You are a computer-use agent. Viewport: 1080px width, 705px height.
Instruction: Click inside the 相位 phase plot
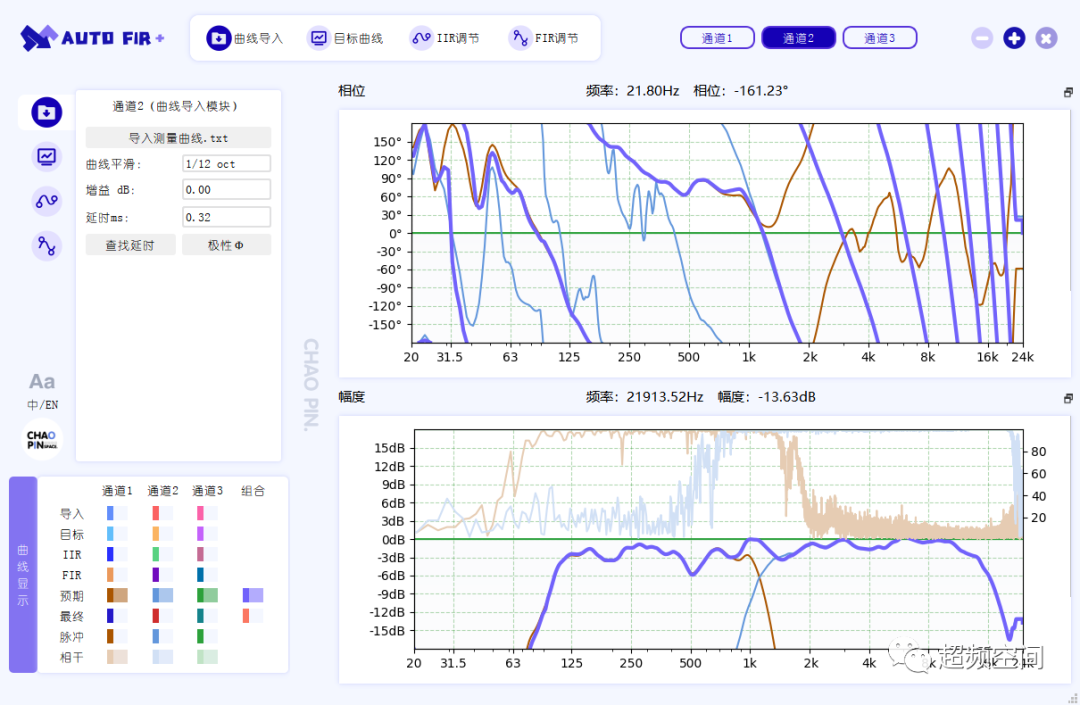717,233
